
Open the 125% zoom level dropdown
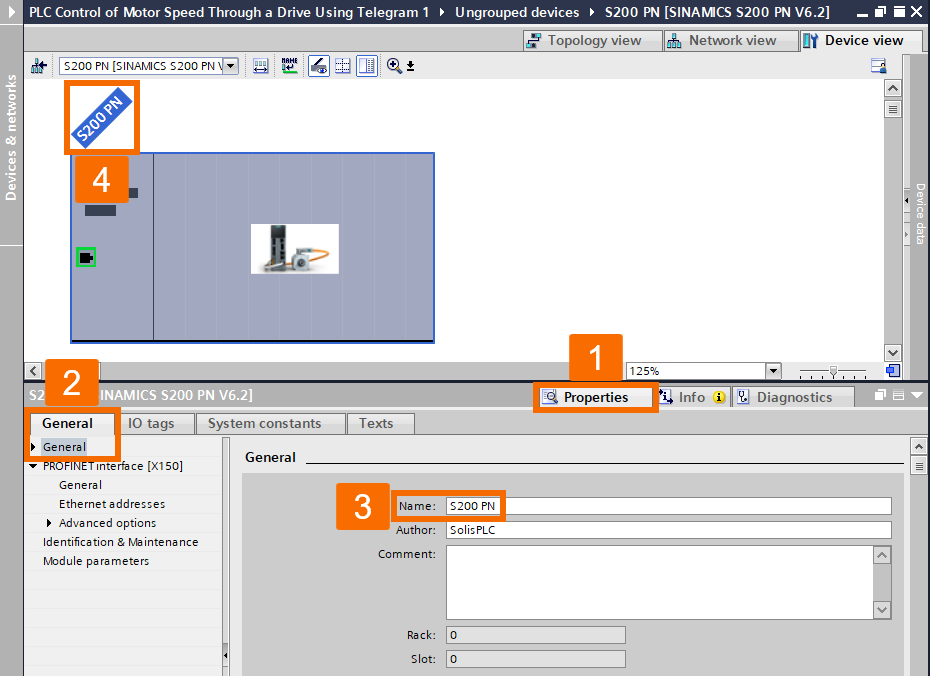(773, 371)
